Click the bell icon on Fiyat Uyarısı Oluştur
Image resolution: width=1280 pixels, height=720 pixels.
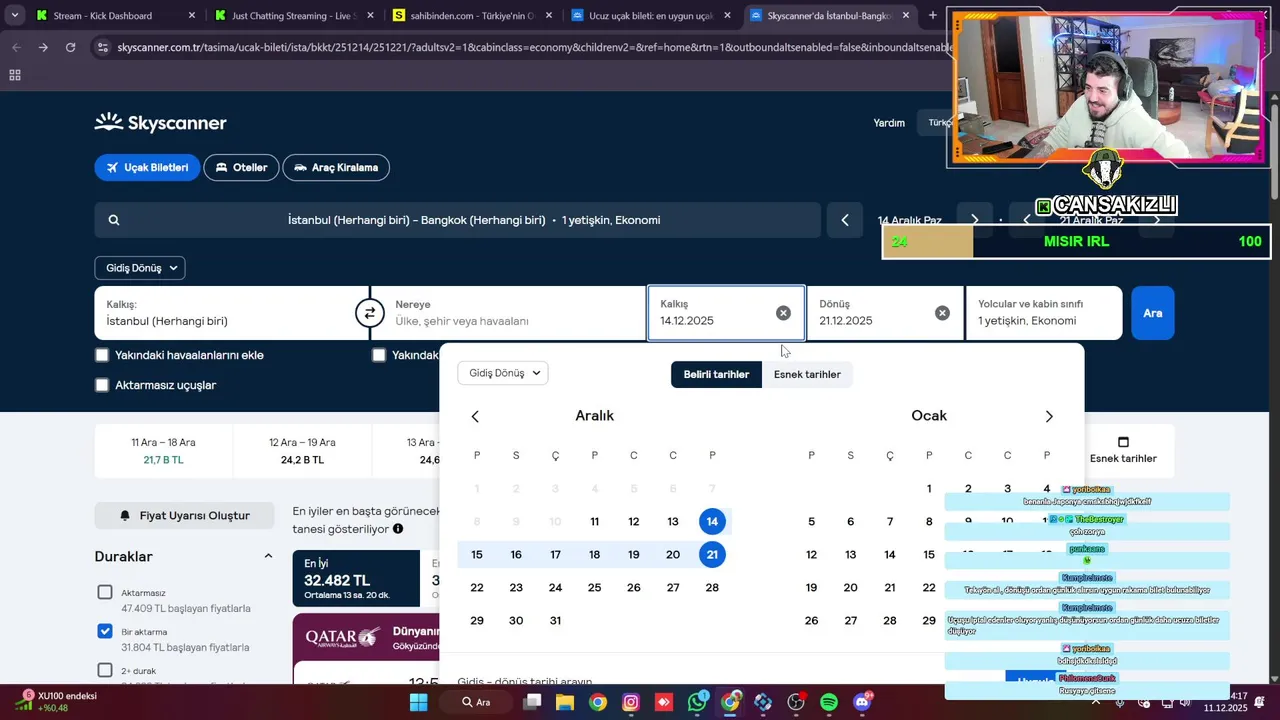pos(125,516)
